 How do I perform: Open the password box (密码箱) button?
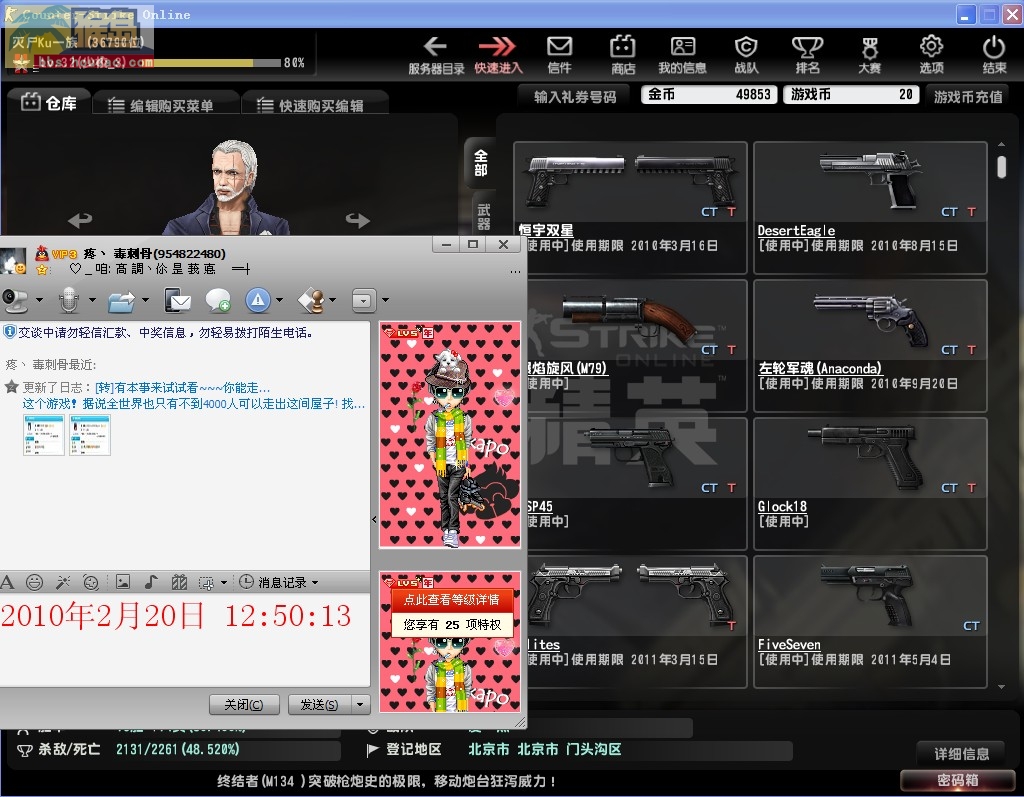pos(957,780)
